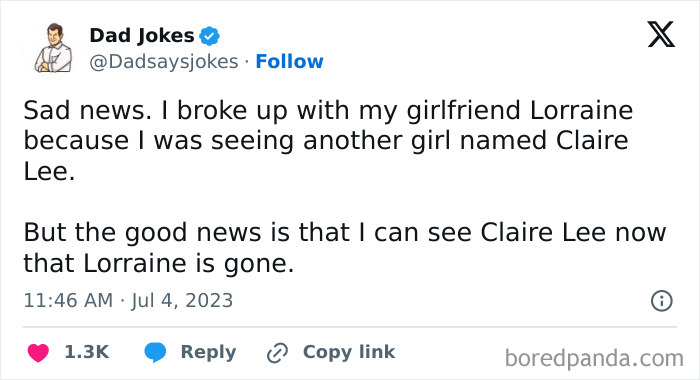Click the Jul 4, 2023 date
Viewport: 700px width, 380px height.
tap(182, 301)
